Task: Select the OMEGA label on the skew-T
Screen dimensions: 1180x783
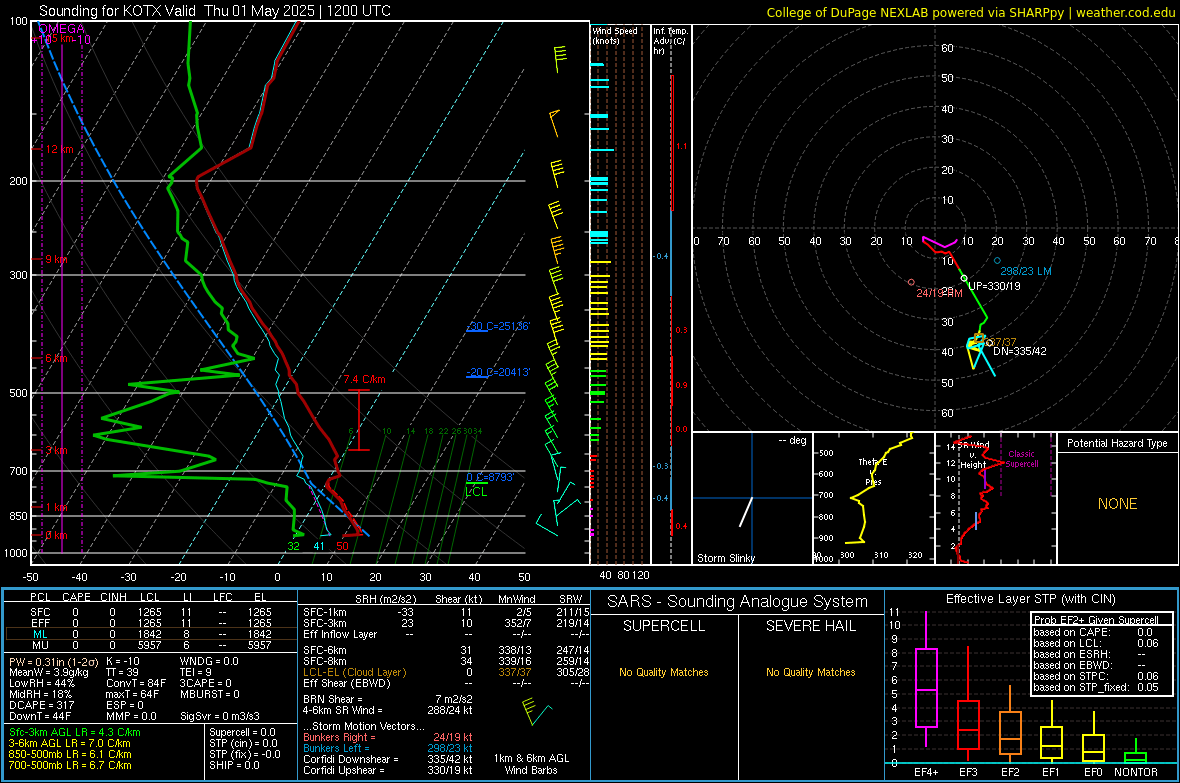Action: click(x=61, y=29)
